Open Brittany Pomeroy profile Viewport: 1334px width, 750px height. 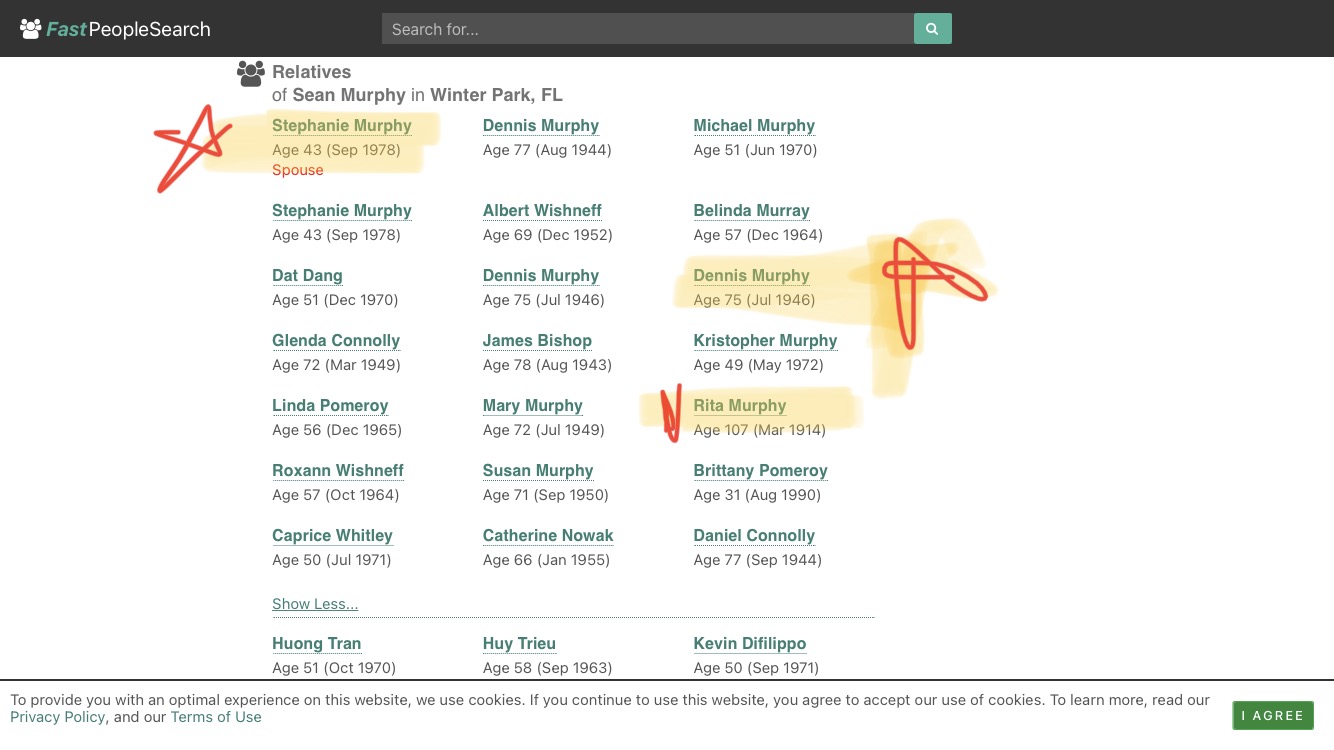click(761, 470)
